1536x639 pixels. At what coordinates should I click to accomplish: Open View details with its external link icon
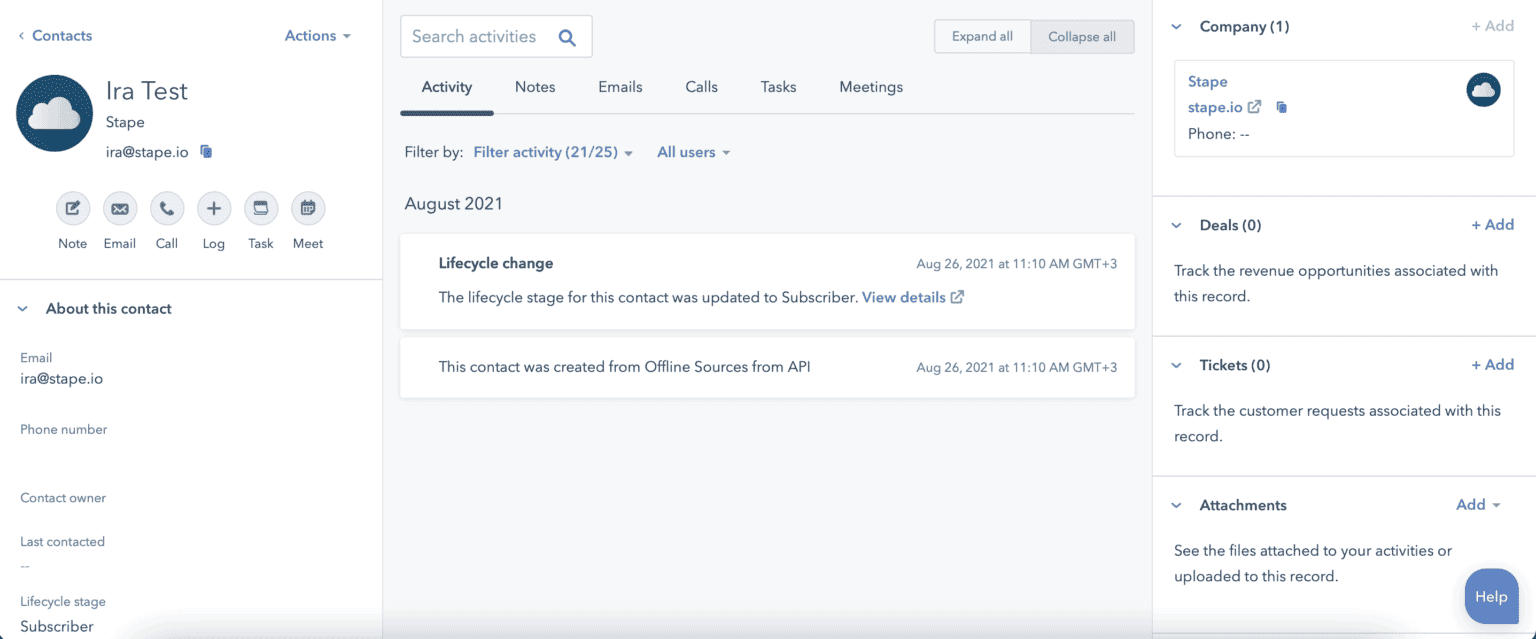[x=957, y=296]
